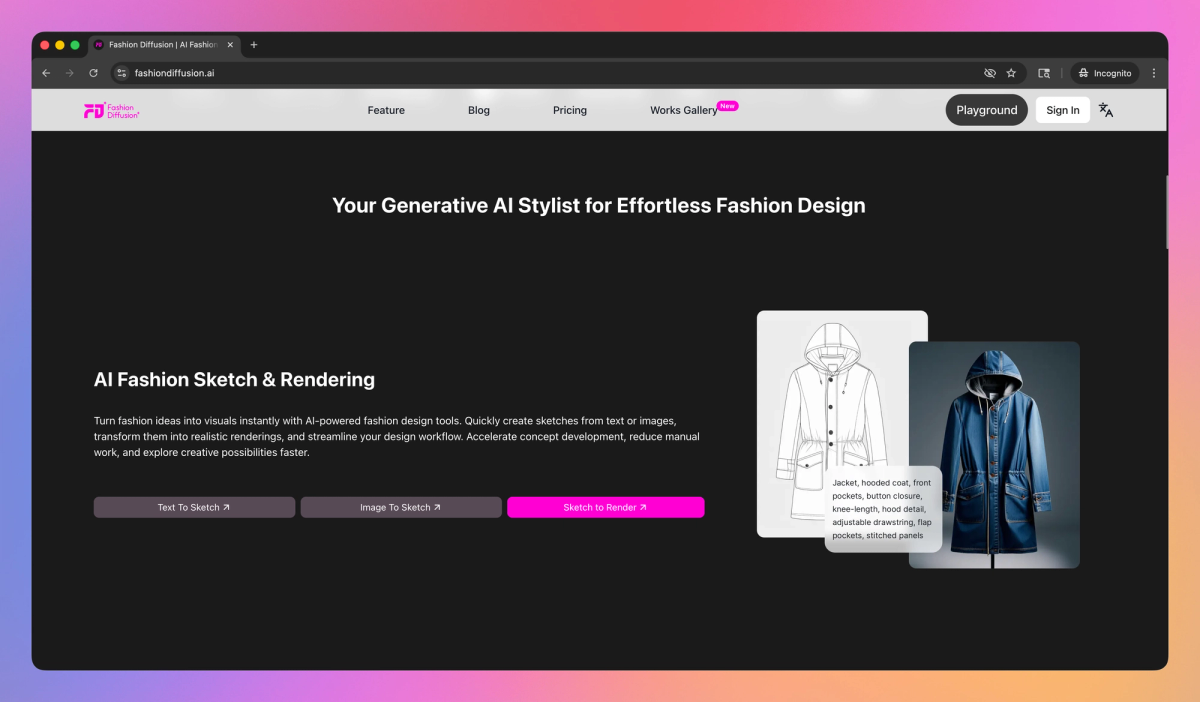Open reading mode search icon in toolbar
The width and height of the screenshot is (1200, 702).
tap(1044, 72)
